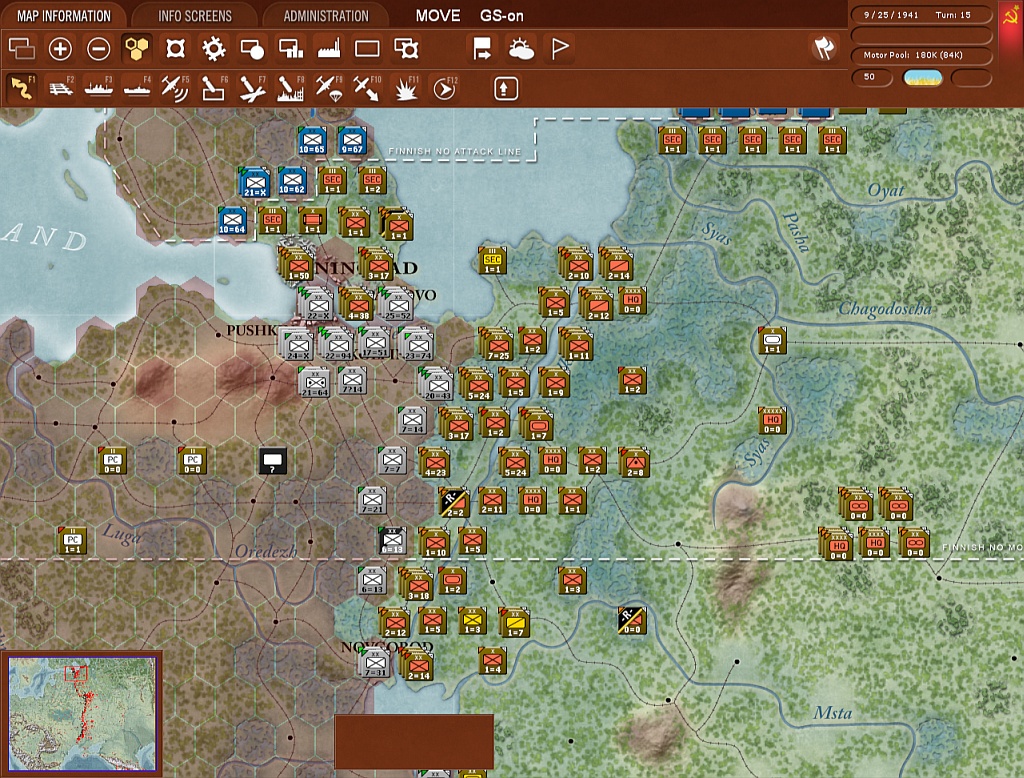Click the rectangle-with-circle map overlay icon
Screen dimensions: 1024x778
pos(252,48)
